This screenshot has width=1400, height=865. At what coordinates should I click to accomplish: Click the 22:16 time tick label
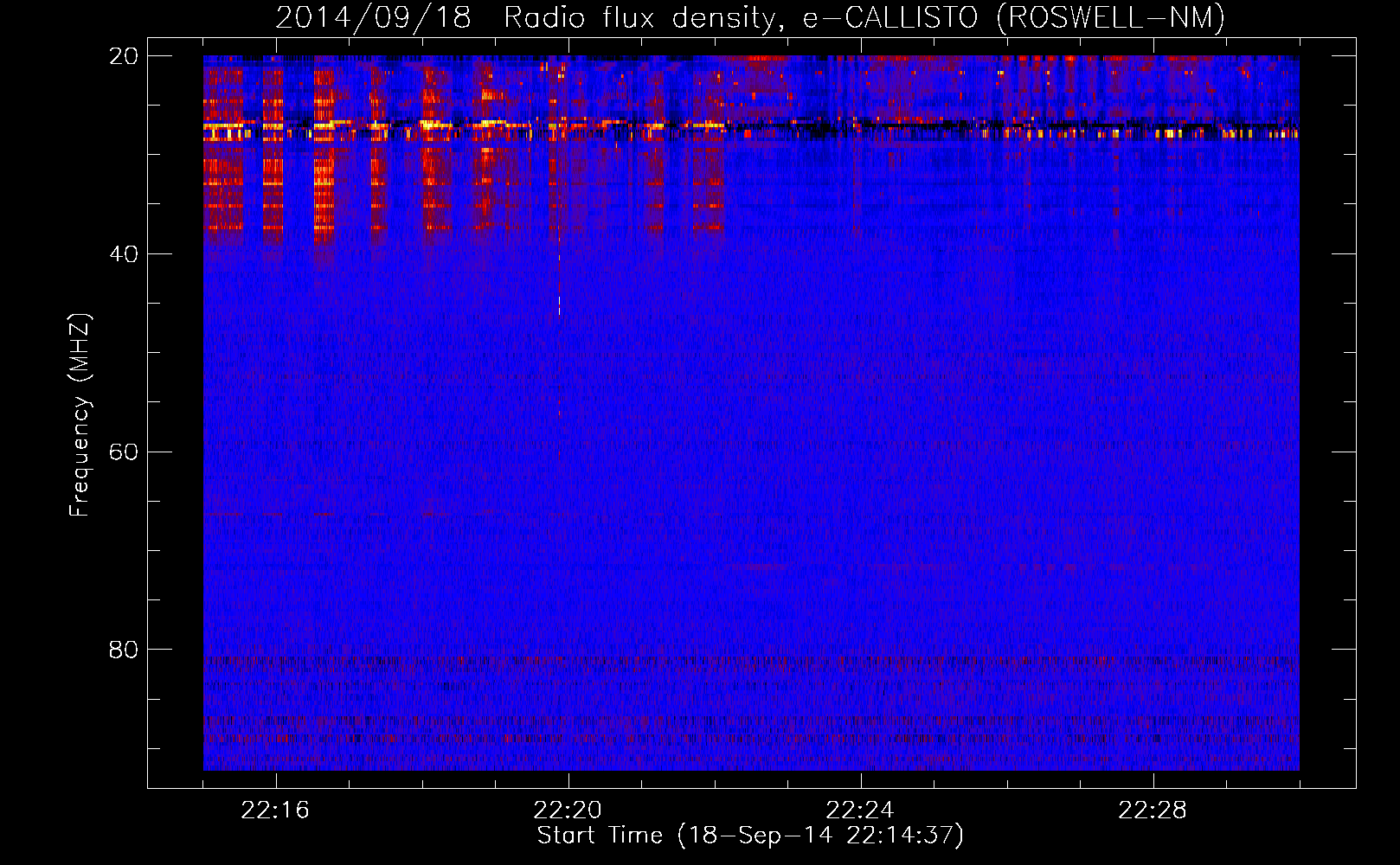click(275, 811)
